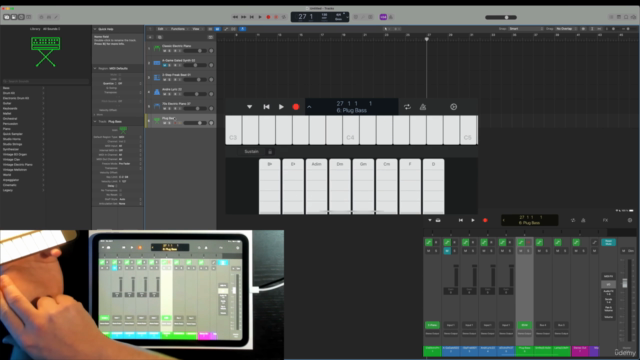Click Play in Logic's top control bar
Screen dimensions: 640x360
[260, 17]
